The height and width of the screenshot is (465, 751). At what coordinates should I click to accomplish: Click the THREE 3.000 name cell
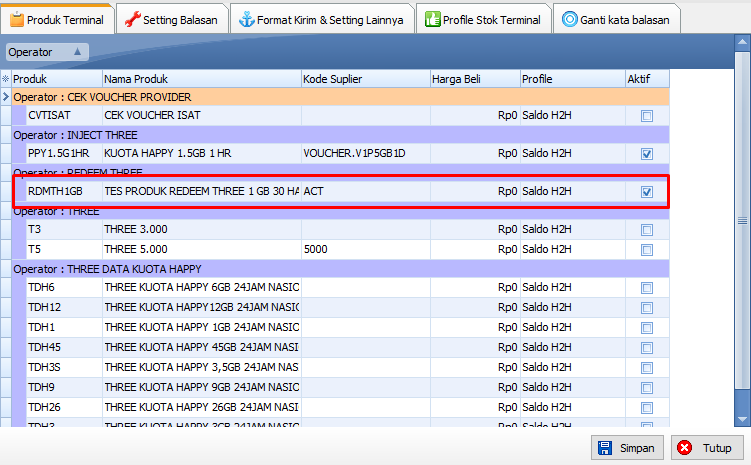(202, 229)
